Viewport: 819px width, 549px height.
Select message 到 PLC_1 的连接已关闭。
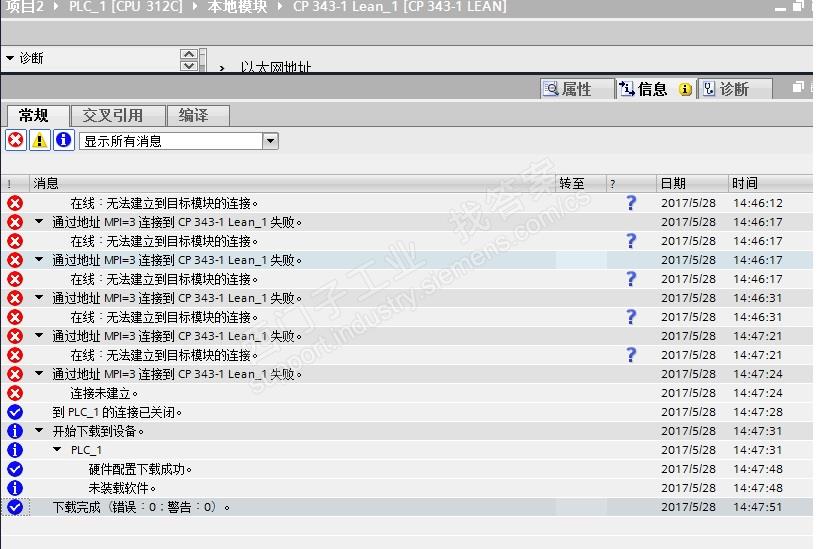point(117,412)
